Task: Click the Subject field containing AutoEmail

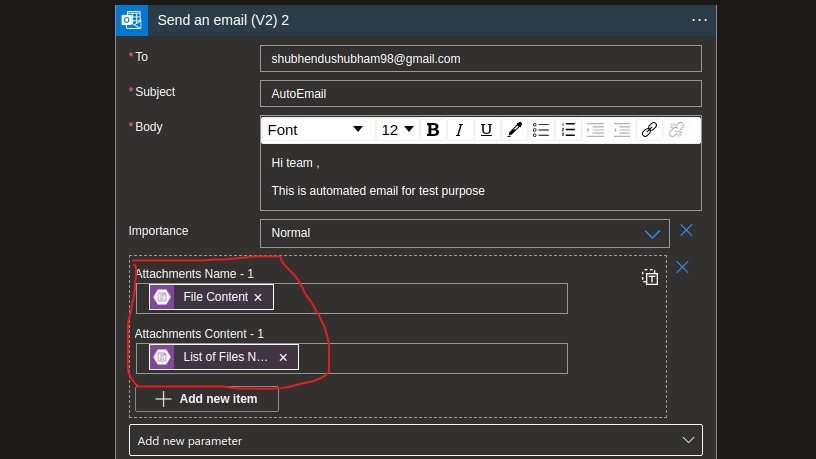Action: click(481, 94)
